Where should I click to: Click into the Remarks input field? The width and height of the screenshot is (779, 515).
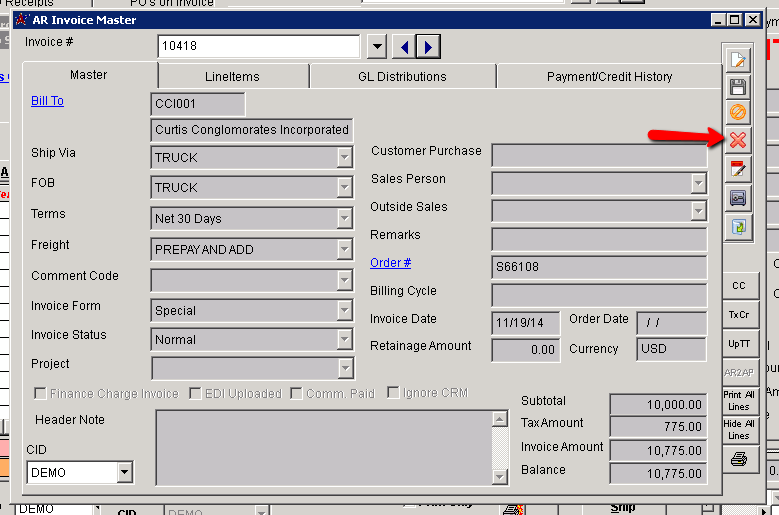(x=598, y=238)
